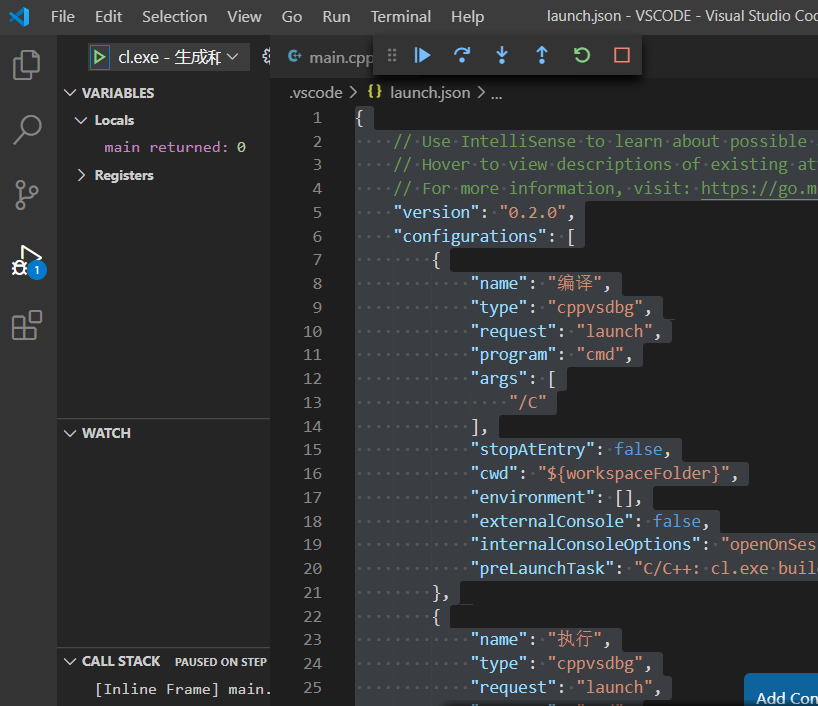The image size is (818, 706).
Task: Open the Source Control view
Action: 27,195
